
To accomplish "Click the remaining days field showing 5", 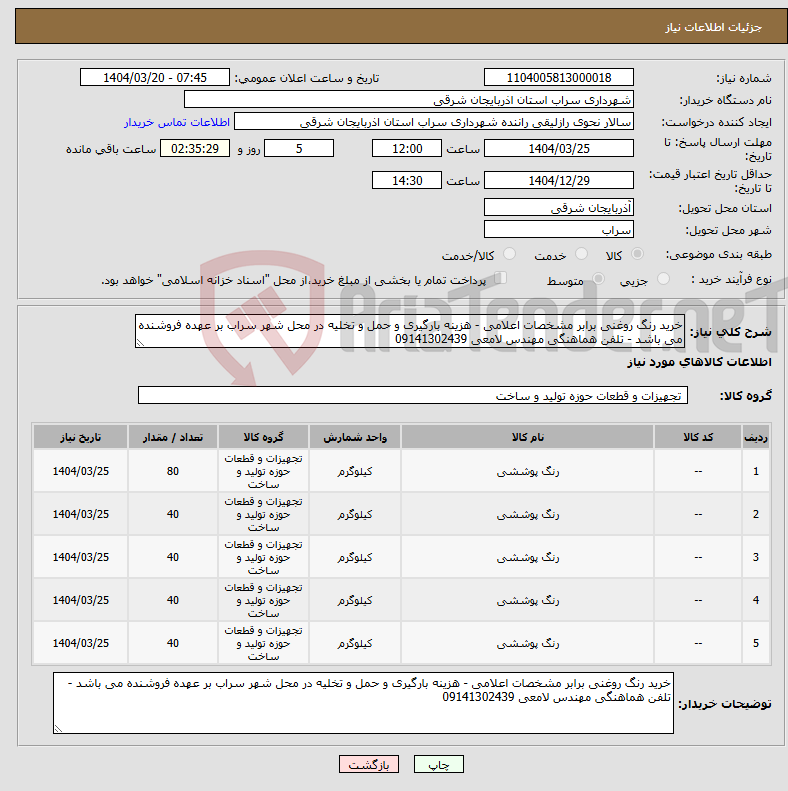I will (299, 148).
